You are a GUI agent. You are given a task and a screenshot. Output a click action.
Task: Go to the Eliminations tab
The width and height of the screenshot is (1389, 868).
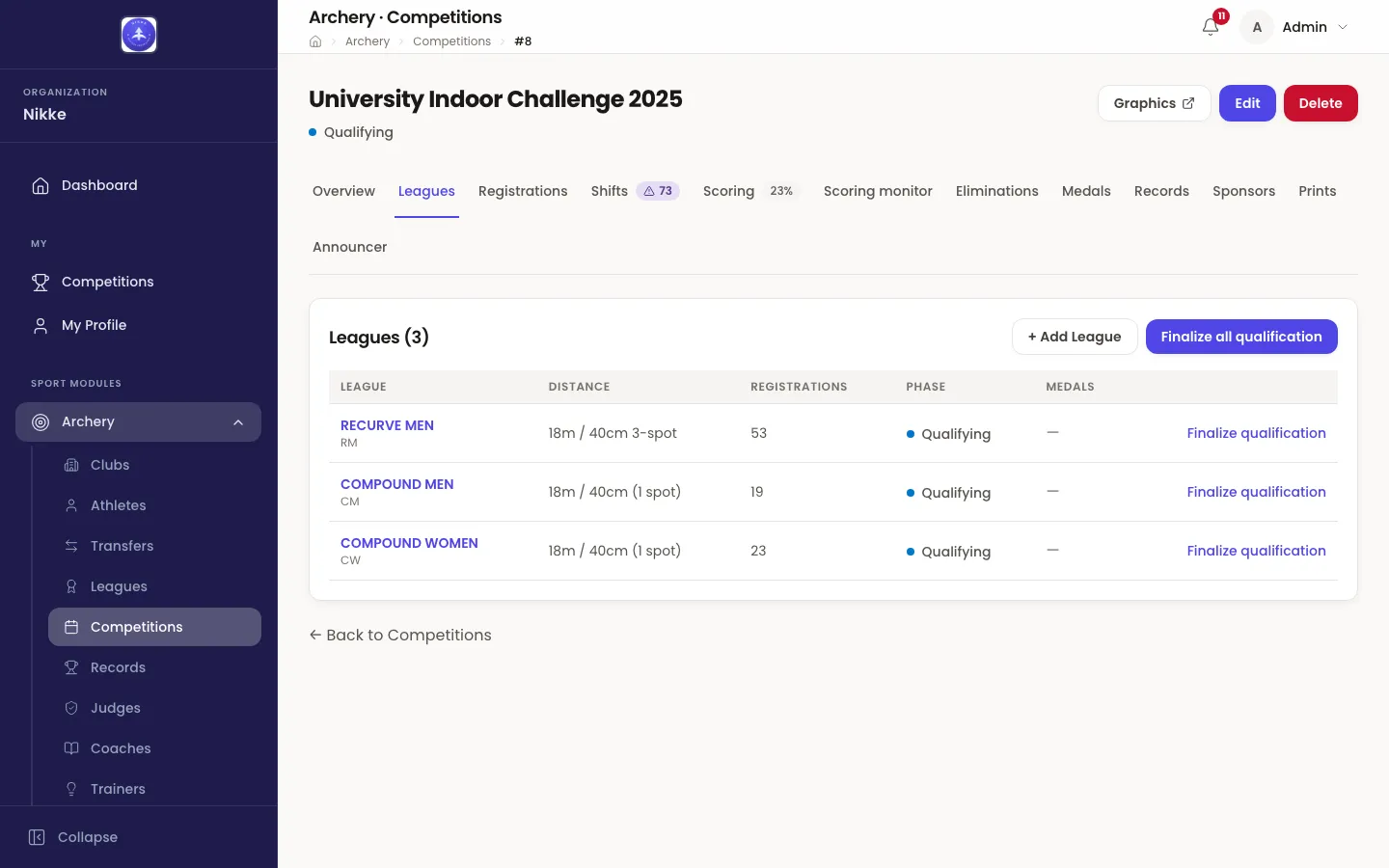coord(997,191)
